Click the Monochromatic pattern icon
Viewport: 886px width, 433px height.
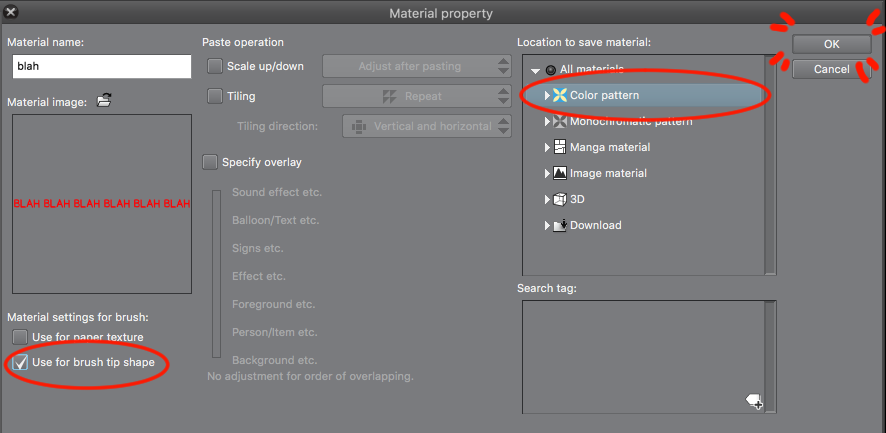point(559,122)
